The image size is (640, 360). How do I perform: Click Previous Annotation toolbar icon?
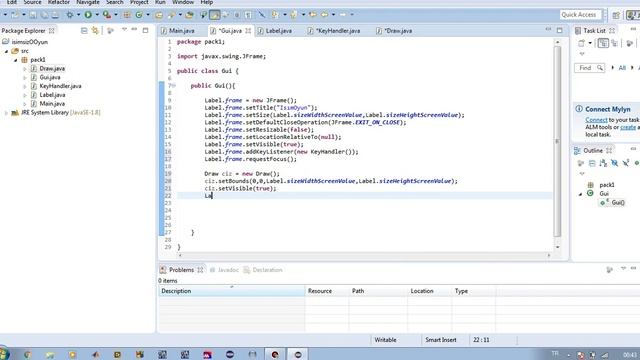click(293, 15)
